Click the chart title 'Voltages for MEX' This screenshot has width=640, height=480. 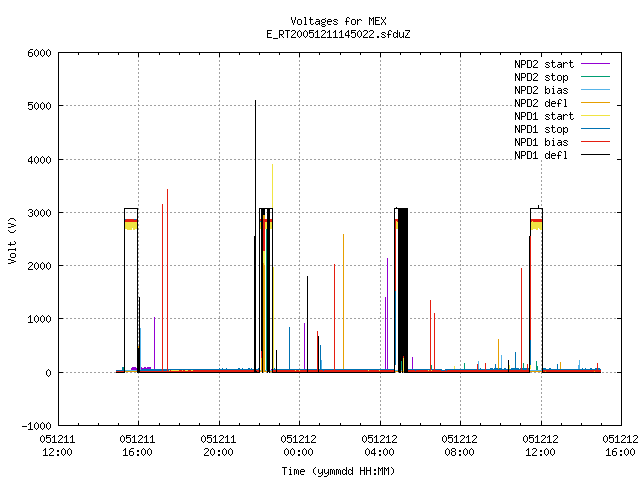(338, 21)
